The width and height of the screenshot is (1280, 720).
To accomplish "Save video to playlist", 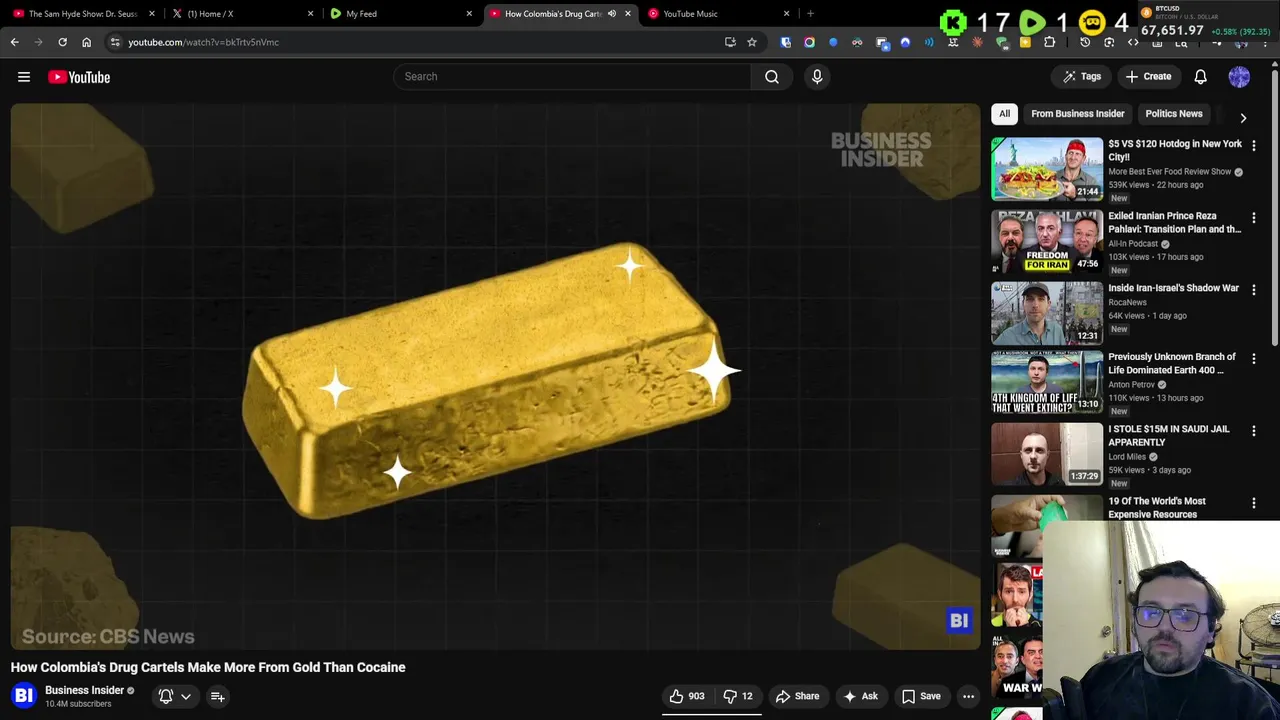I will coord(921,696).
